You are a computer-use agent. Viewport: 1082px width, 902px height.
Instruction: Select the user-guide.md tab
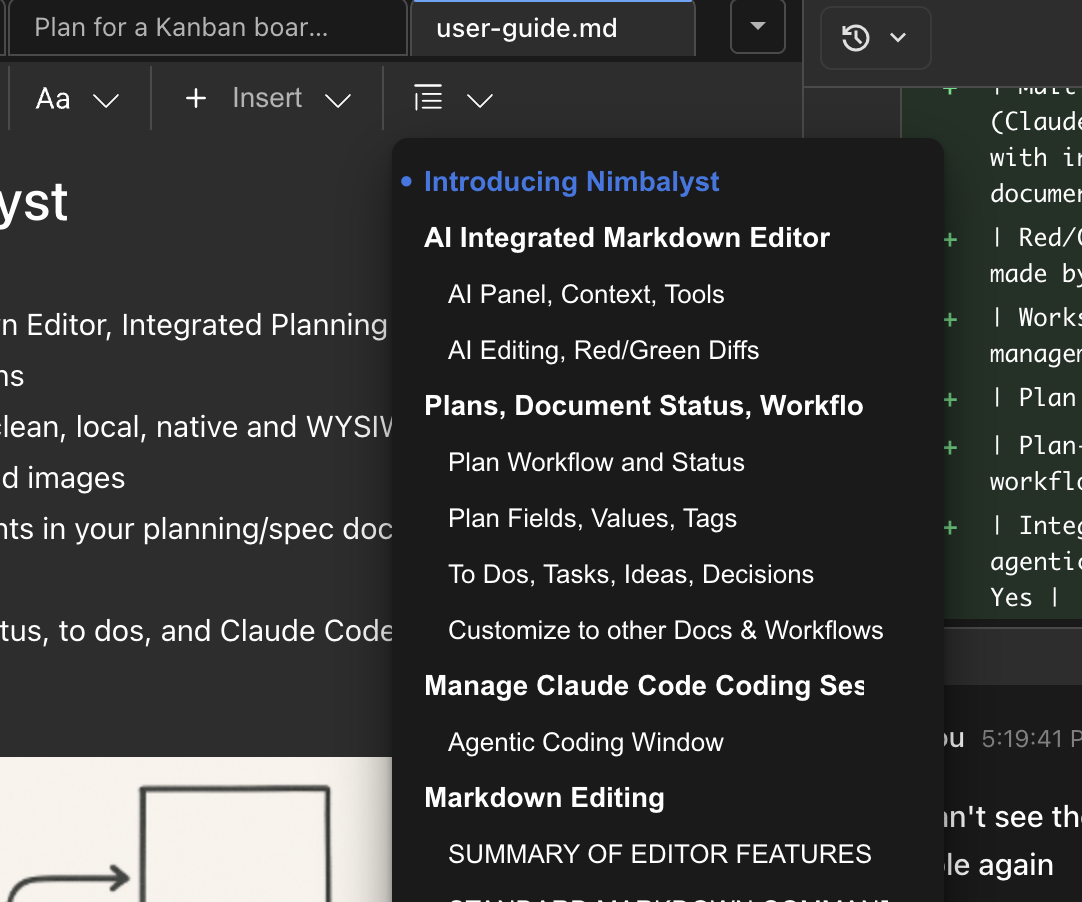[553, 29]
